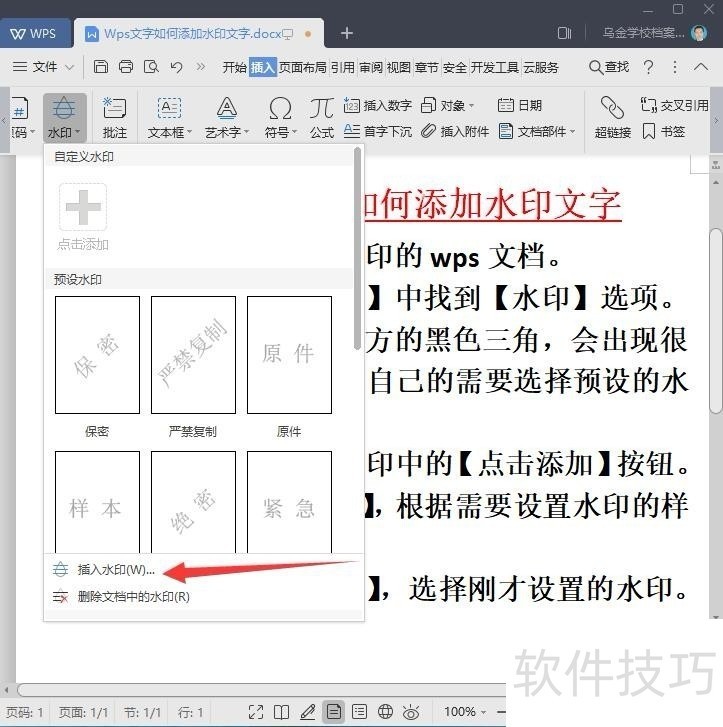This screenshot has height=727, width=723.
Task: Click the 水印 watermark button
Action: pos(64,117)
